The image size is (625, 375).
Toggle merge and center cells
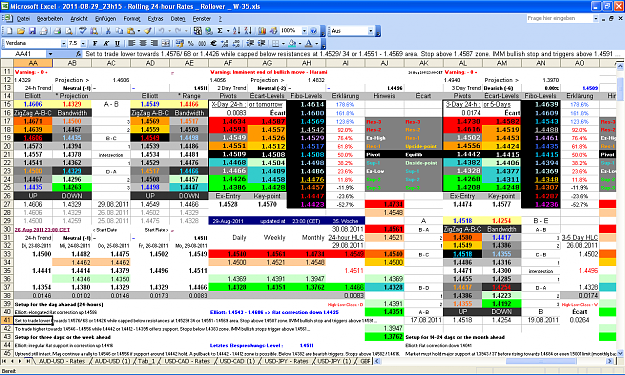(x=166, y=43)
